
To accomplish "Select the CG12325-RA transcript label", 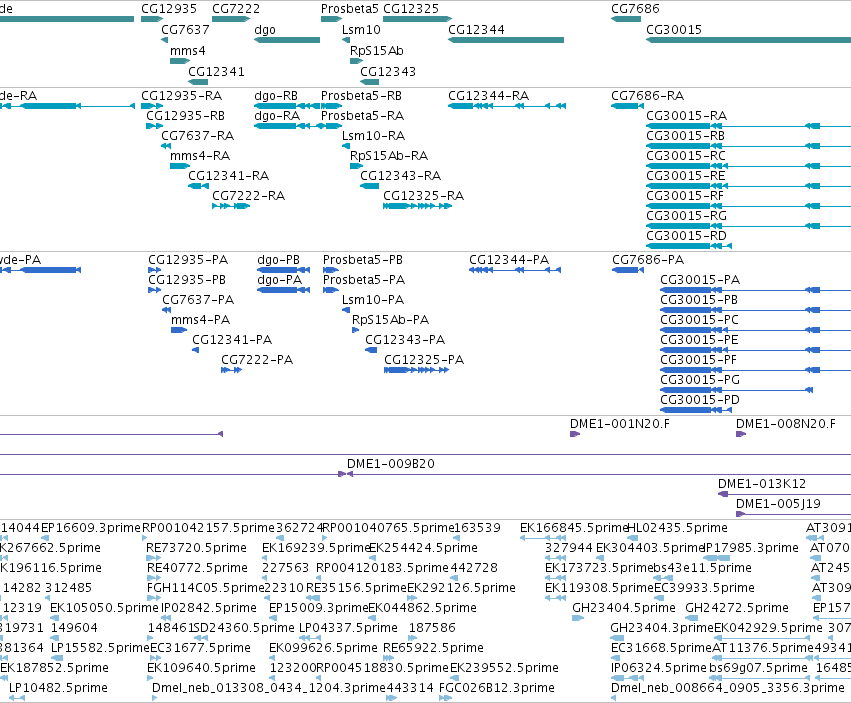I will tap(423, 197).
